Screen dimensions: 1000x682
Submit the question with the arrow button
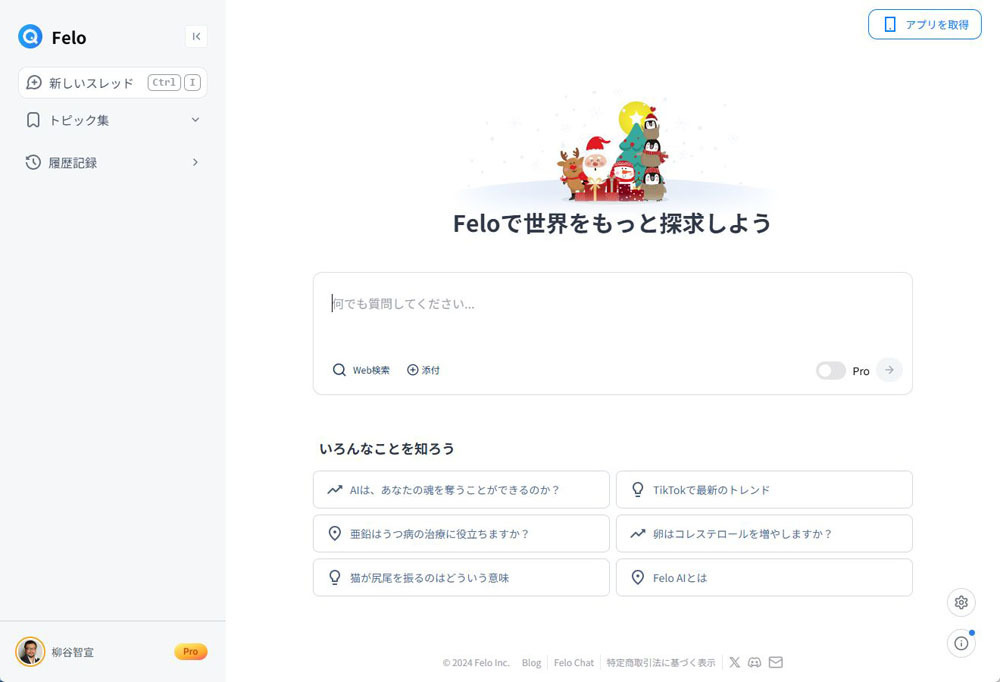coord(889,370)
